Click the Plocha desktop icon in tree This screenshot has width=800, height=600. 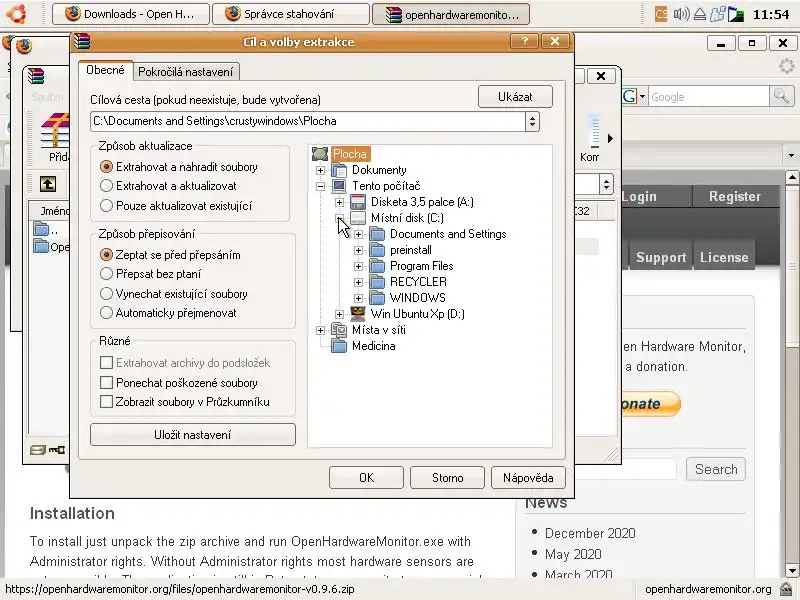(x=320, y=154)
